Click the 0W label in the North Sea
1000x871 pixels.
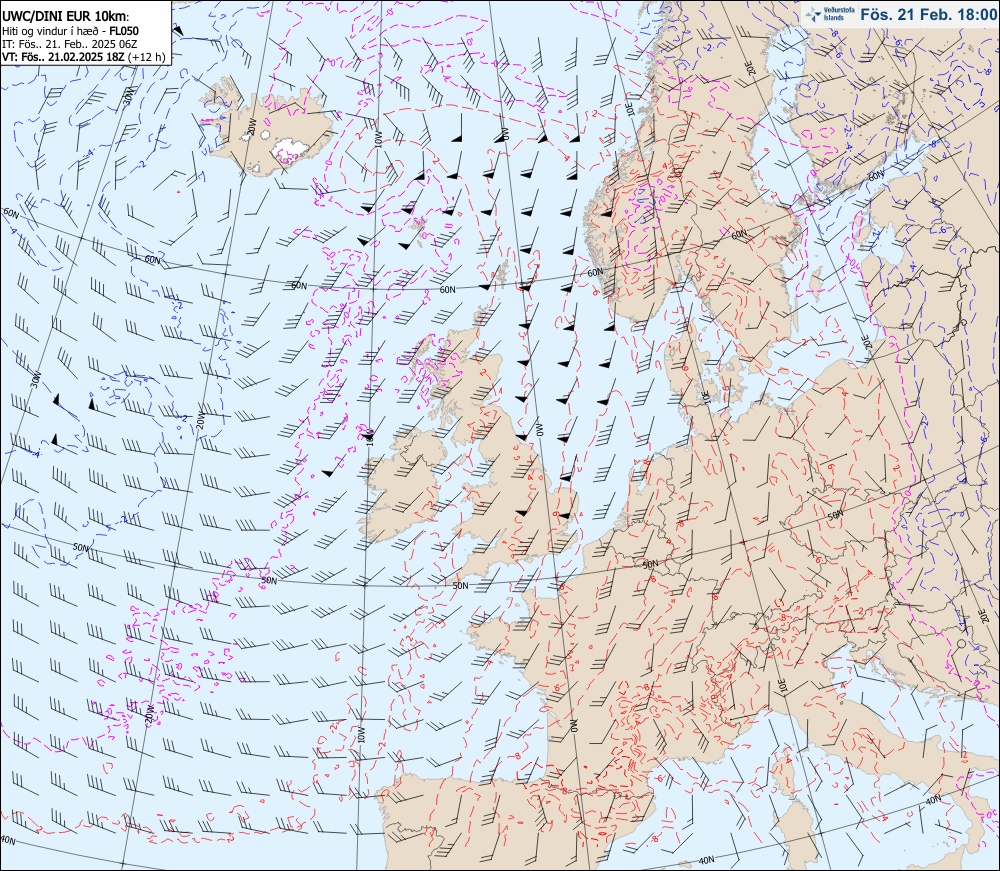tap(538, 431)
